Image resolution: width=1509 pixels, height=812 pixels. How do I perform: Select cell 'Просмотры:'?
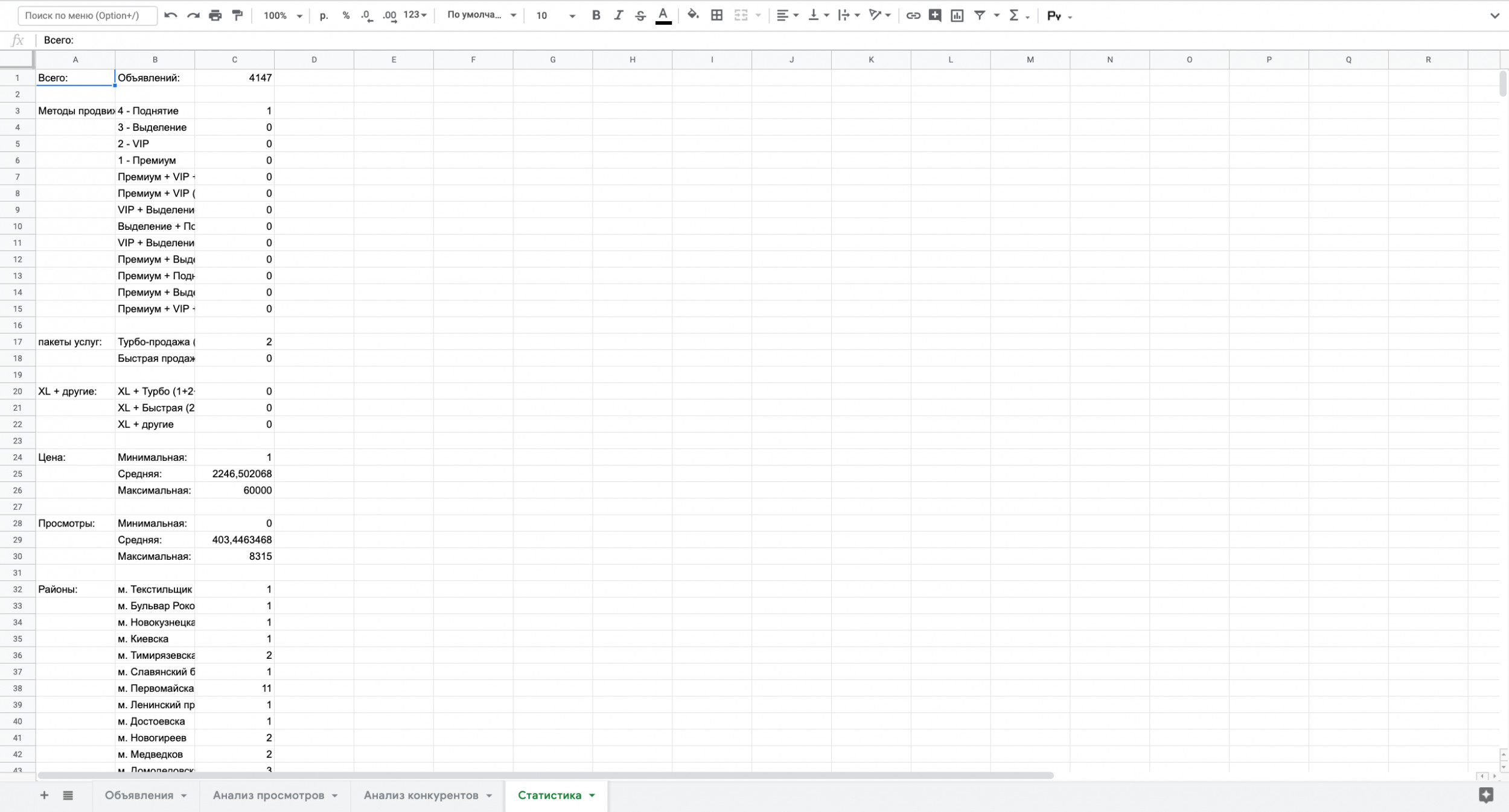75,524
